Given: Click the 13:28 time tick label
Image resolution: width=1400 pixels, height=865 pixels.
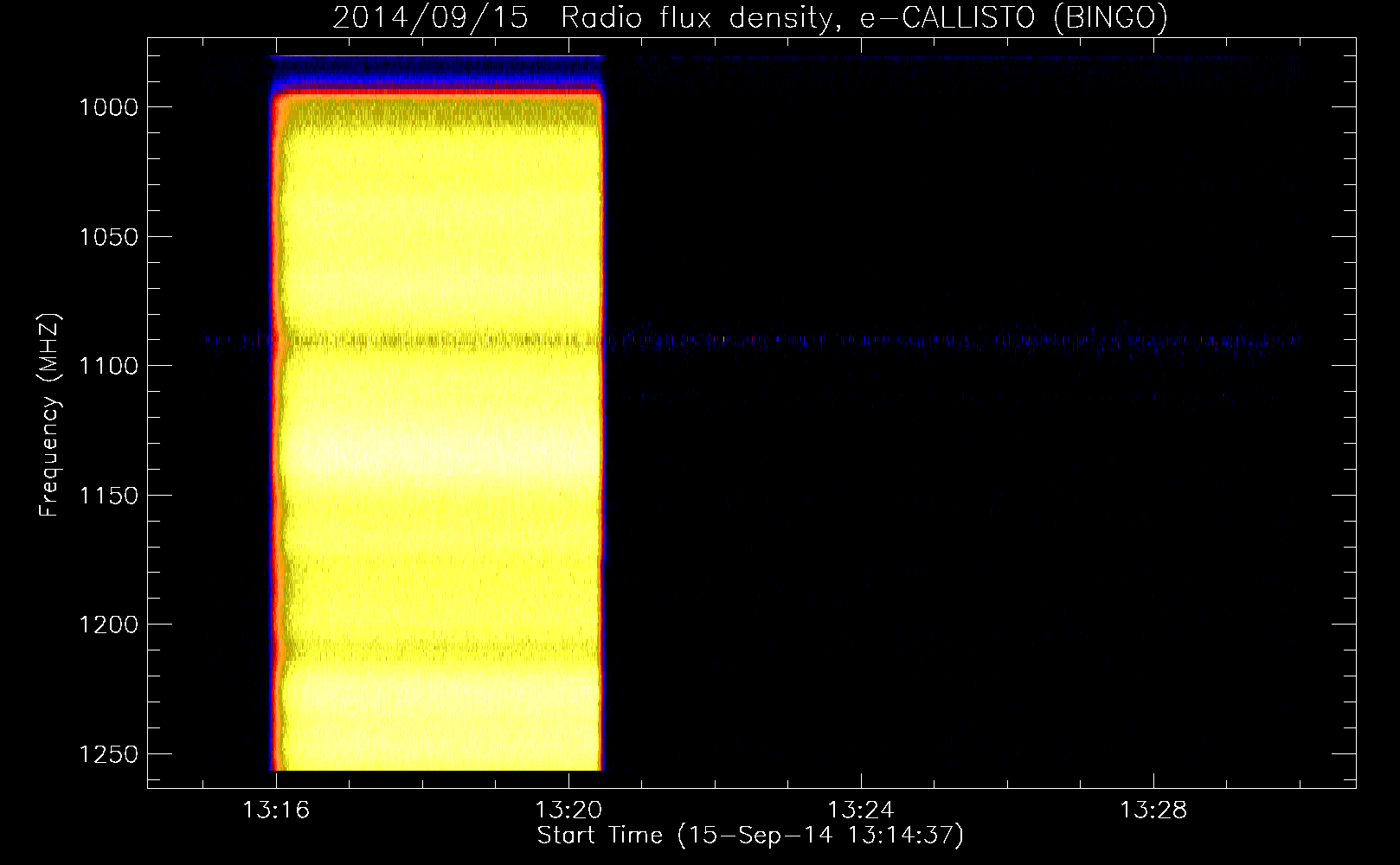Looking at the screenshot, I should [1153, 811].
